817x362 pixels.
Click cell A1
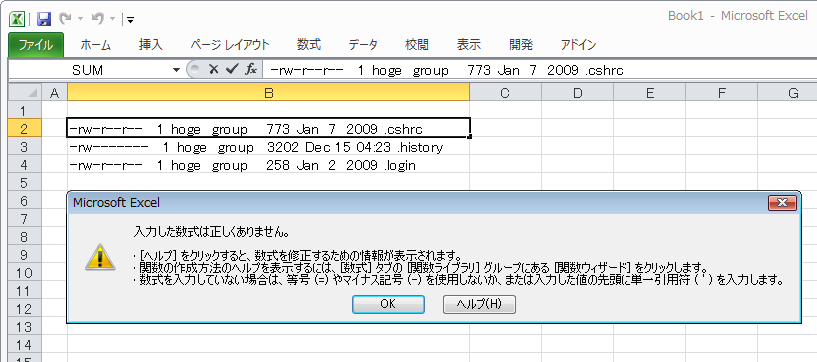click(54, 110)
